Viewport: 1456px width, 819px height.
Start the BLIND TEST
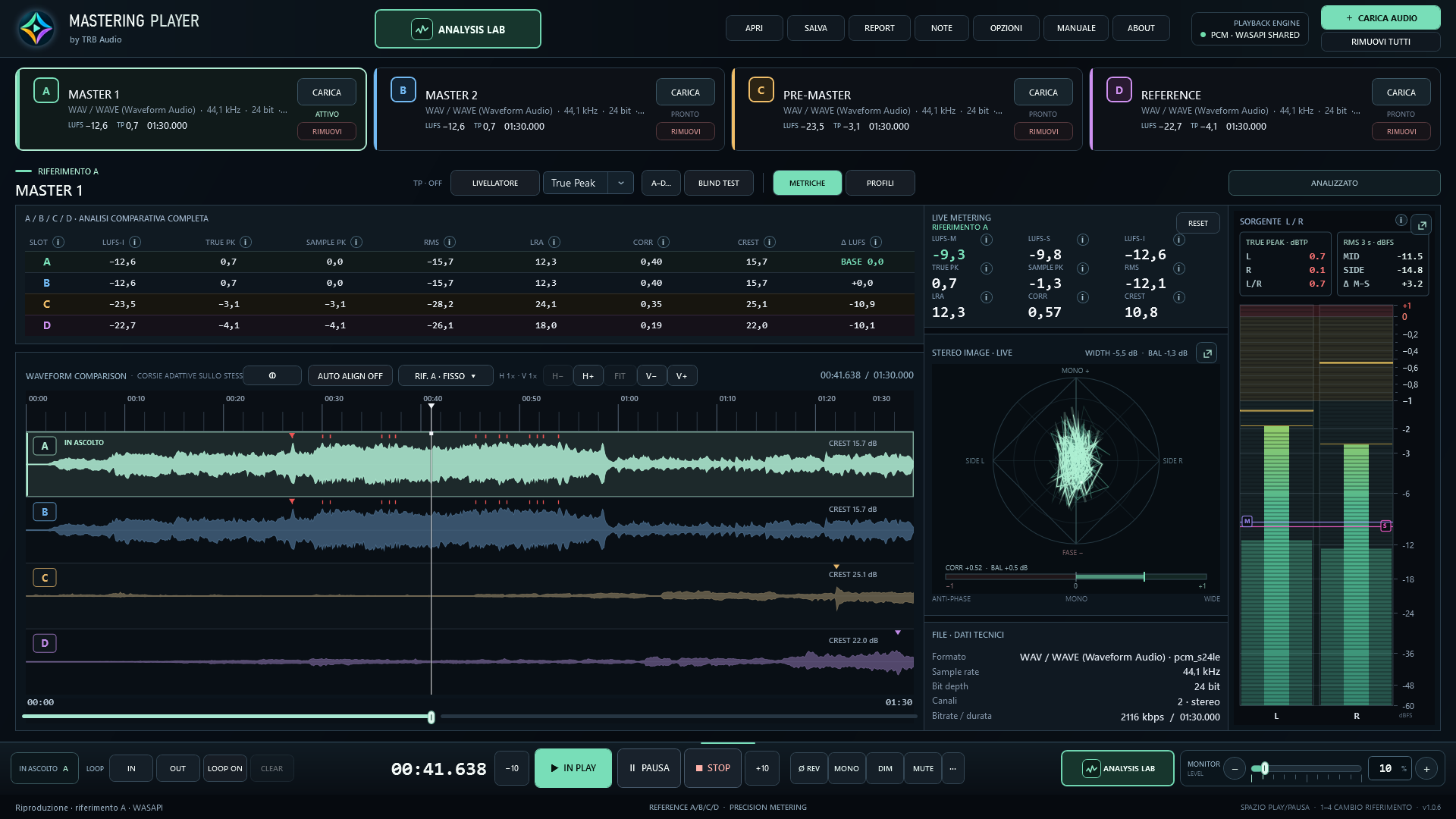click(x=719, y=183)
